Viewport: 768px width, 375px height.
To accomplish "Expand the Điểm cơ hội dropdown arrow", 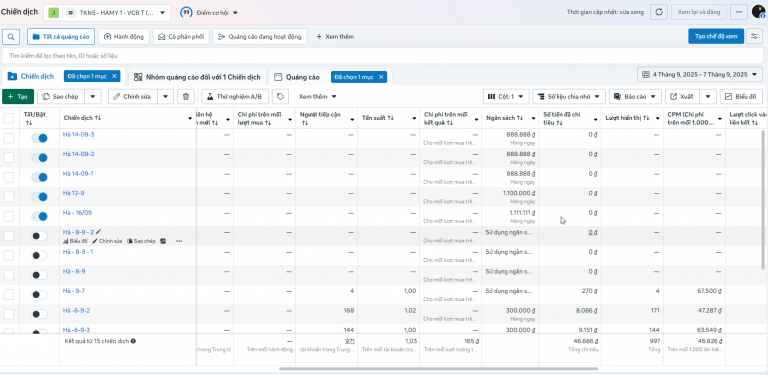I will click(235, 13).
